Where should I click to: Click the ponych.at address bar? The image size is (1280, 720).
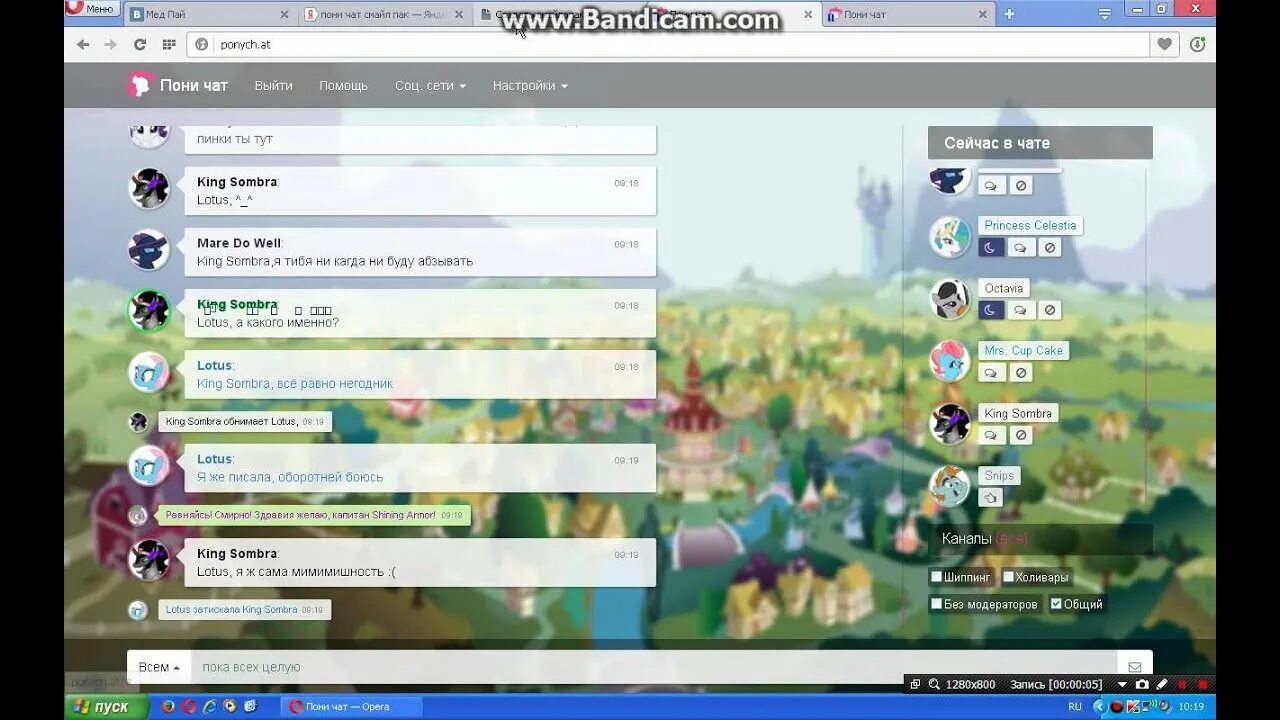pyautogui.click(x=668, y=44)
